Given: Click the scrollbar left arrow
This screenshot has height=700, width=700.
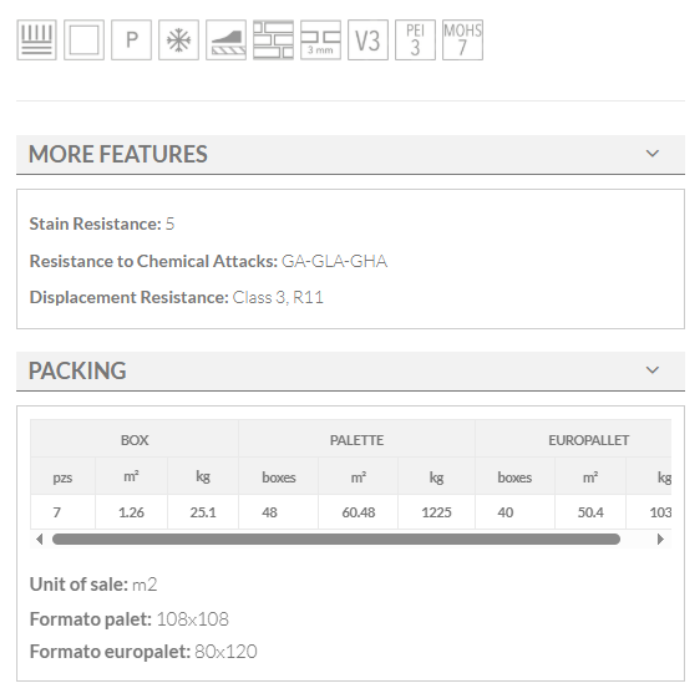Looking at the screenshot, I should pos(40,539).
